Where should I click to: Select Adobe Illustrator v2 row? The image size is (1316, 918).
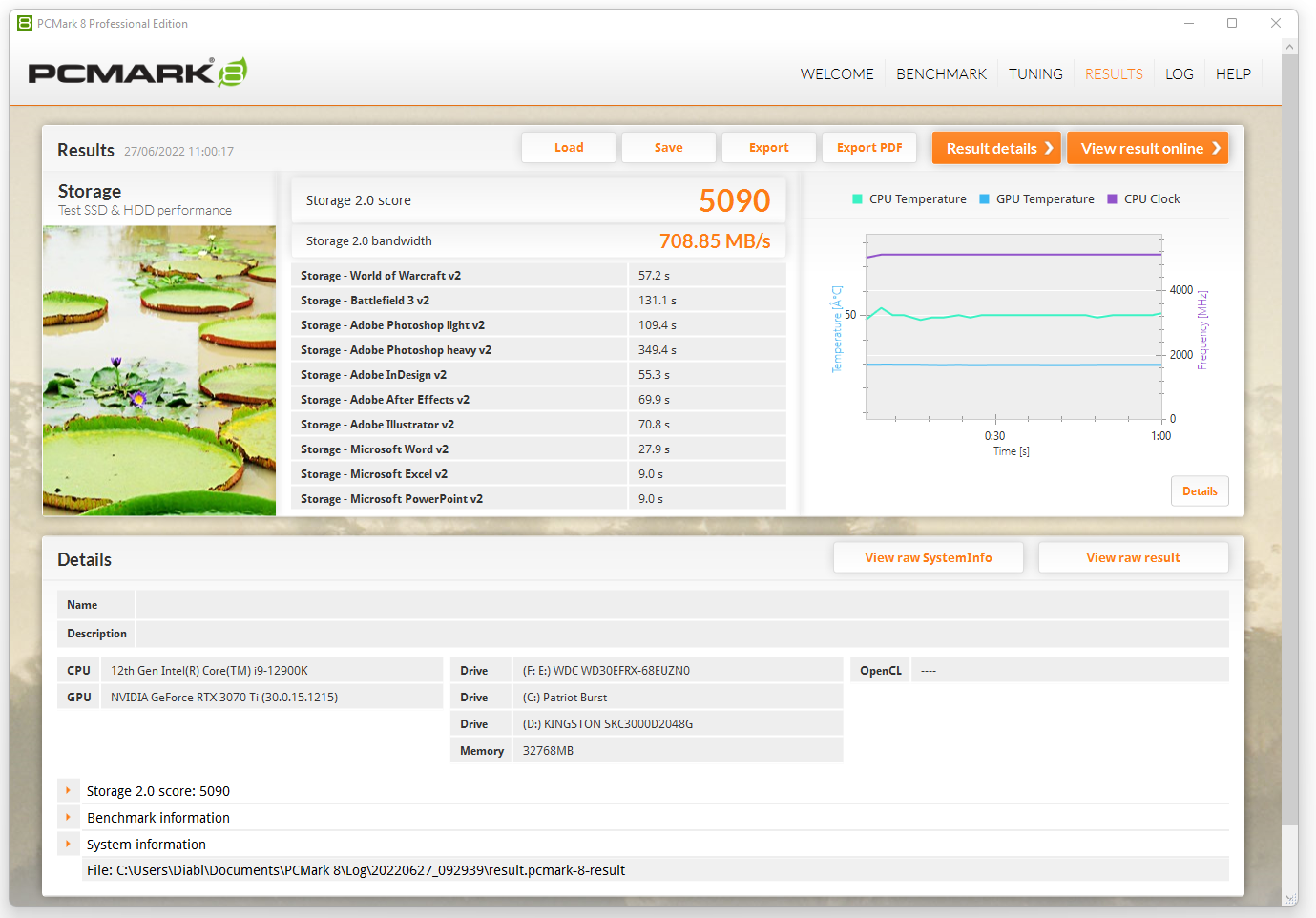(x=538, y=425)
